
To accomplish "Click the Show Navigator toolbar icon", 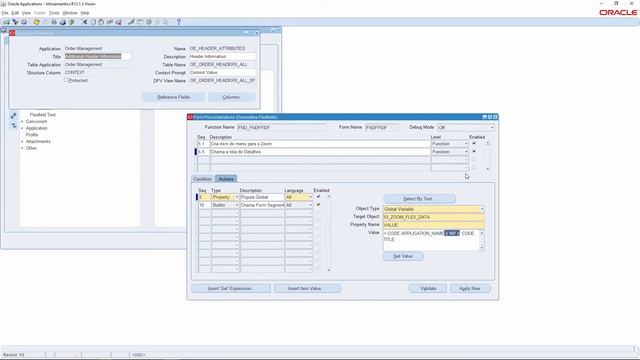I will tap(24, 22).
